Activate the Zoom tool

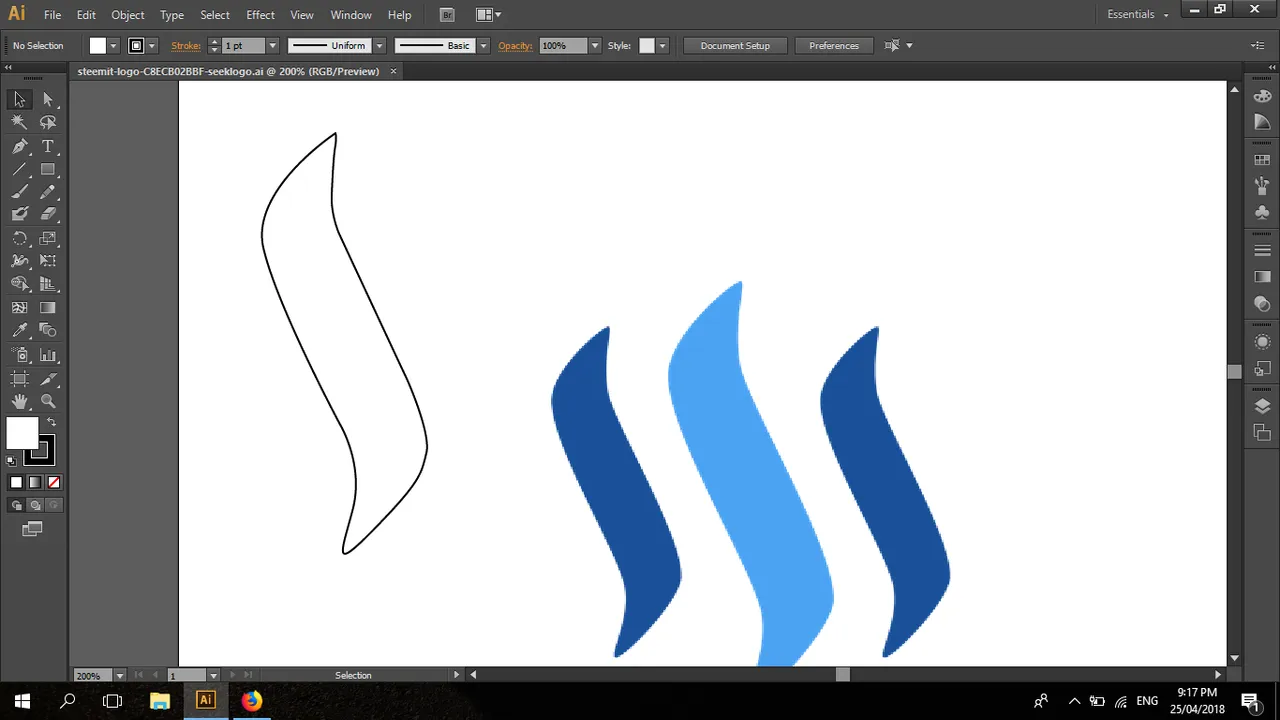click(48, 402)
